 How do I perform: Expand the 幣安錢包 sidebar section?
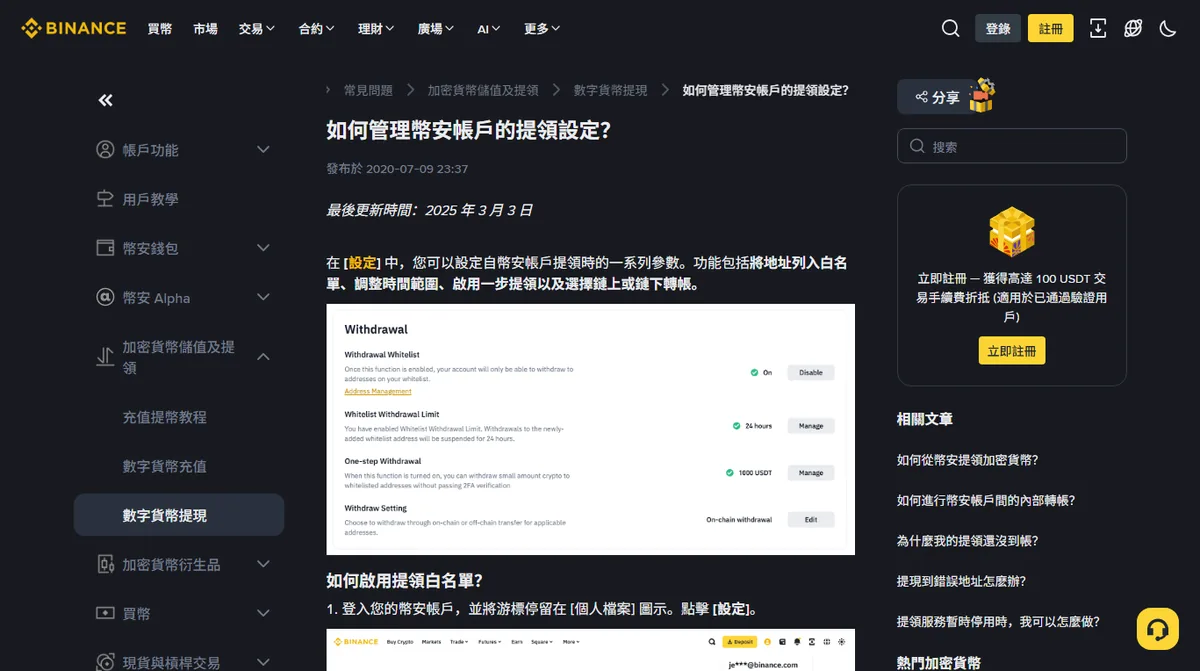(263, 248)
